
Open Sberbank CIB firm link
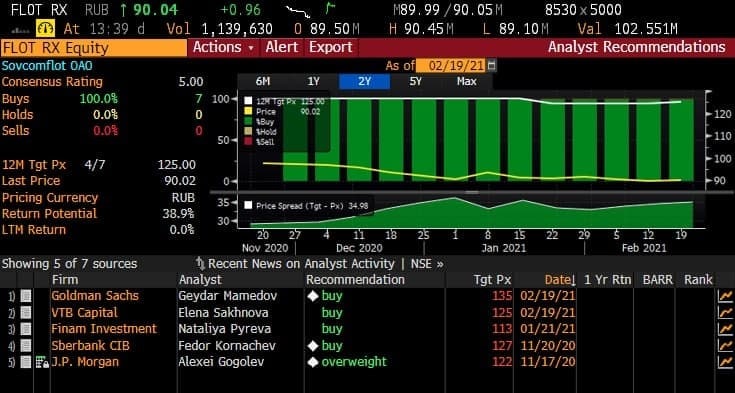click(90, 346)
